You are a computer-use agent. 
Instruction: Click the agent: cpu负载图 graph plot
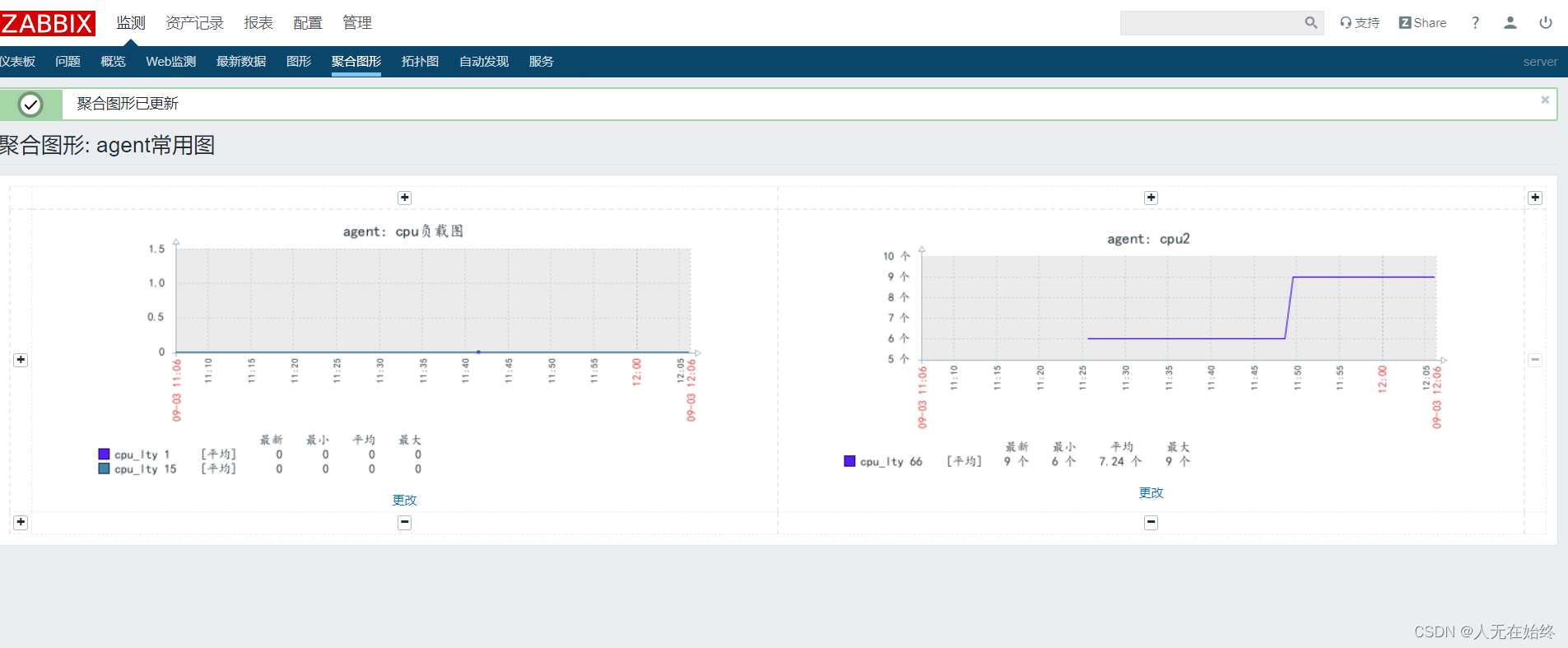pos(434,301)
